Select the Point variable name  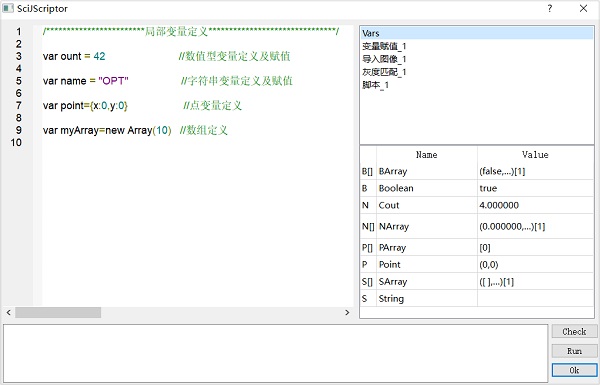(x=390, y=264)
